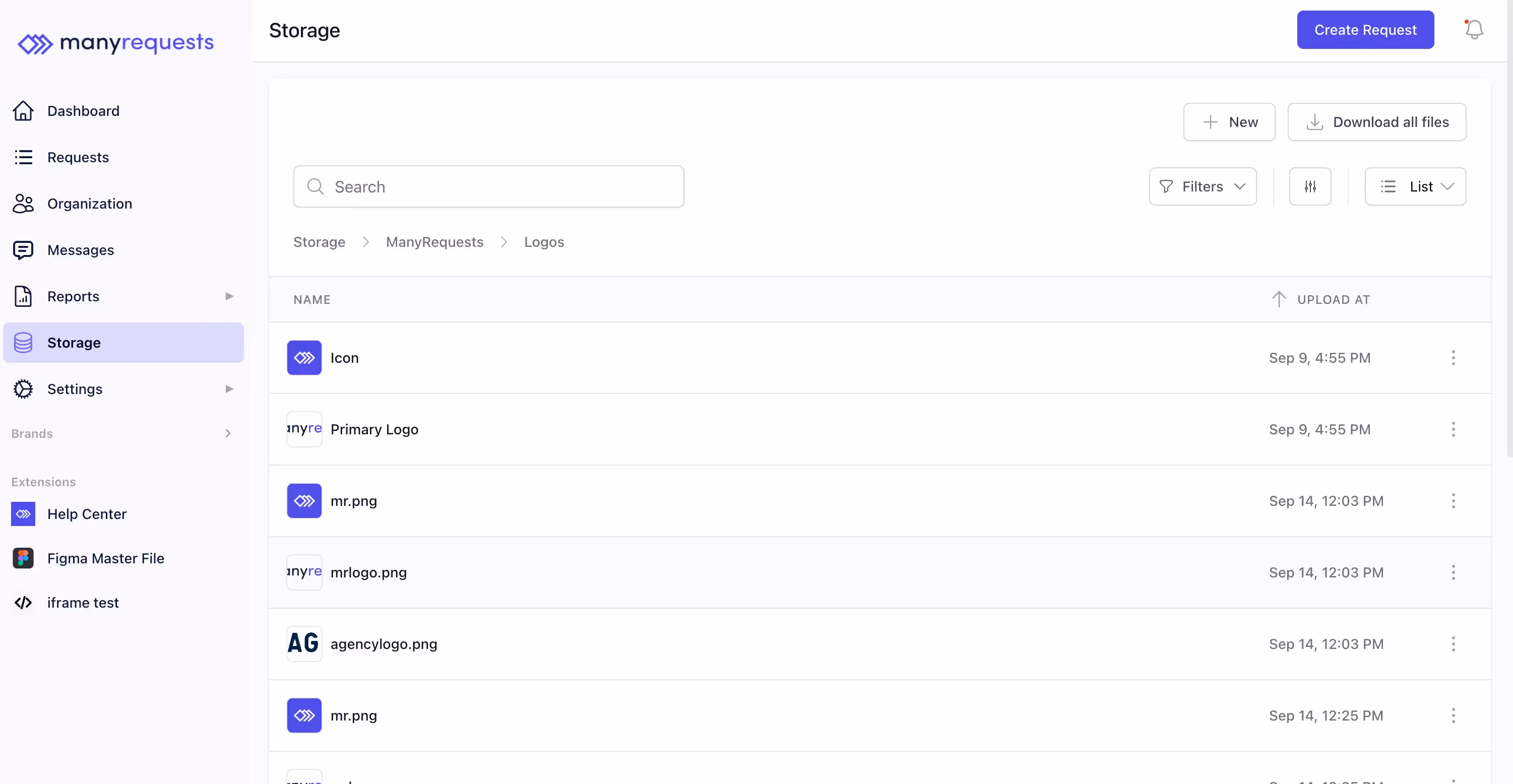1513x784 pixels.
Task: Open the notifications bell
Action: click(x=1474, y=29)
